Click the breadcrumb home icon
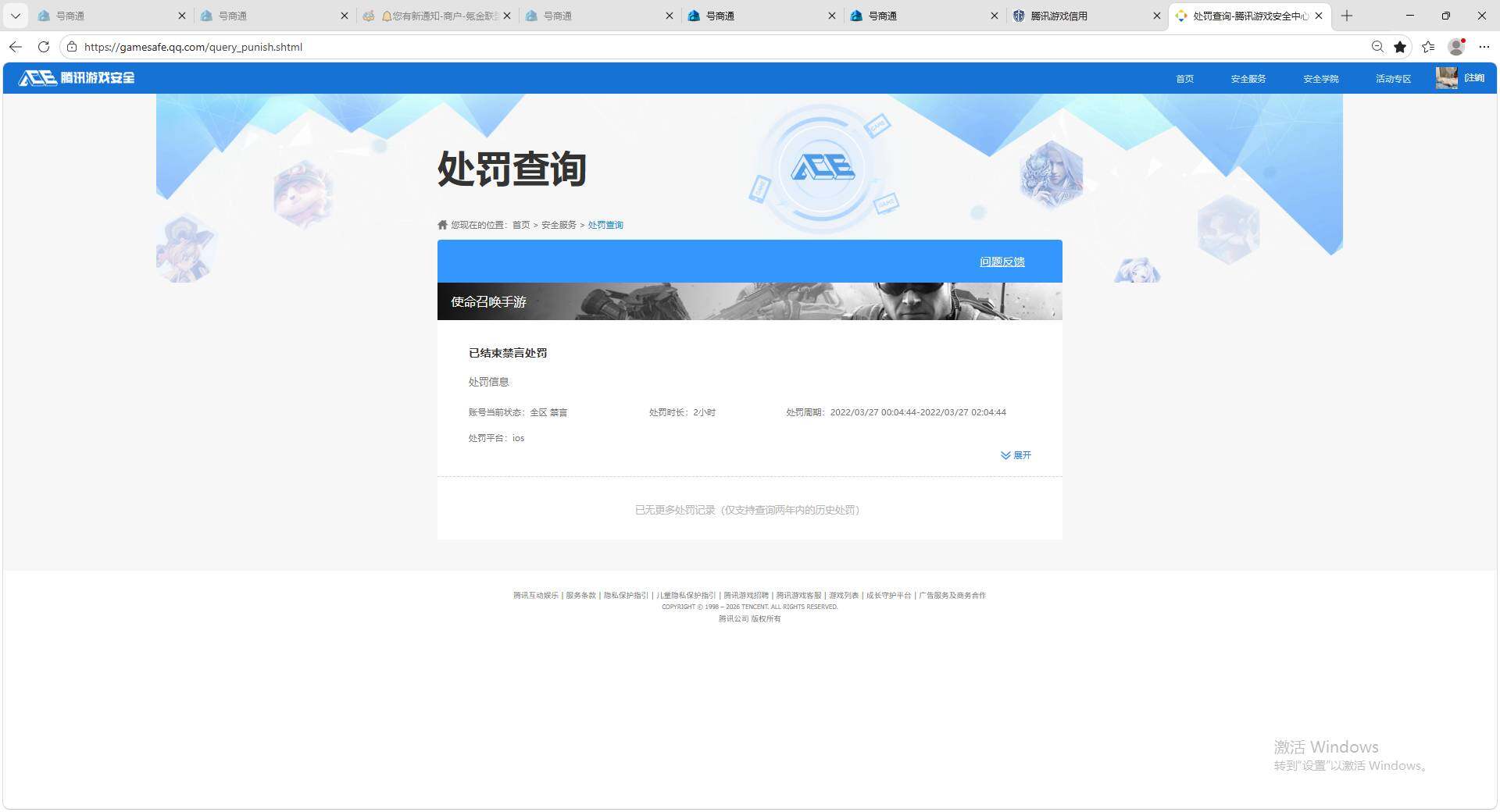1500x812 pixels. (441, 225)
